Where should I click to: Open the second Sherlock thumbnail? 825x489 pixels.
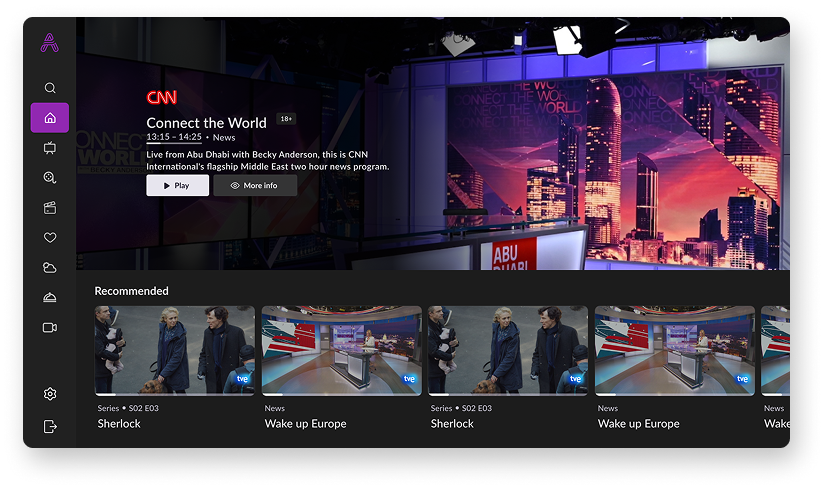508,351
